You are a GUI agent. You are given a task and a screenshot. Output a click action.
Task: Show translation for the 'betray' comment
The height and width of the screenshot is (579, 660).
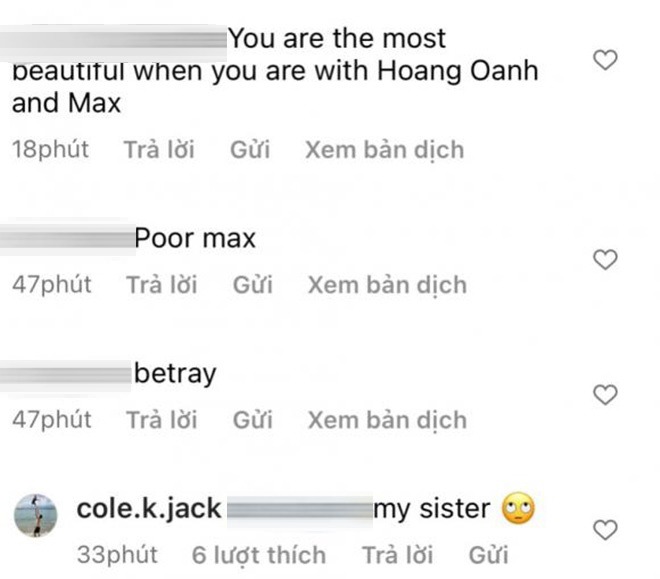tap(386, 419)
